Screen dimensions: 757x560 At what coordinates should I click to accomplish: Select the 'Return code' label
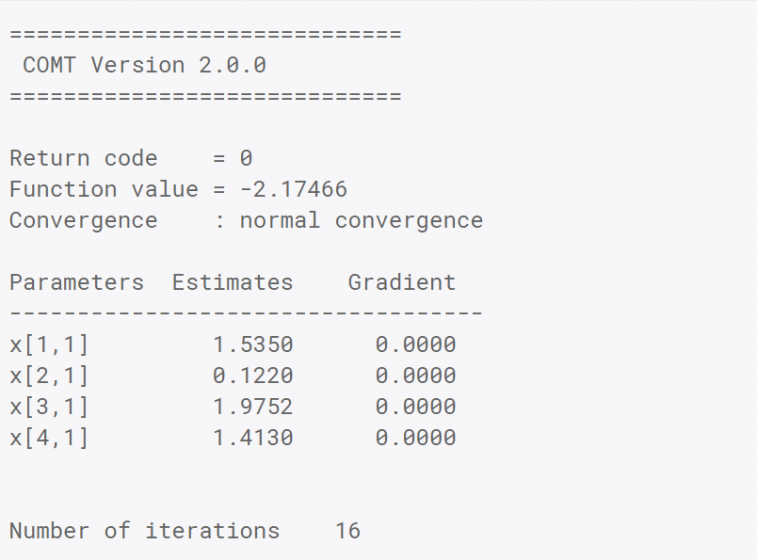pyautogui.click(x=84, y=158)
